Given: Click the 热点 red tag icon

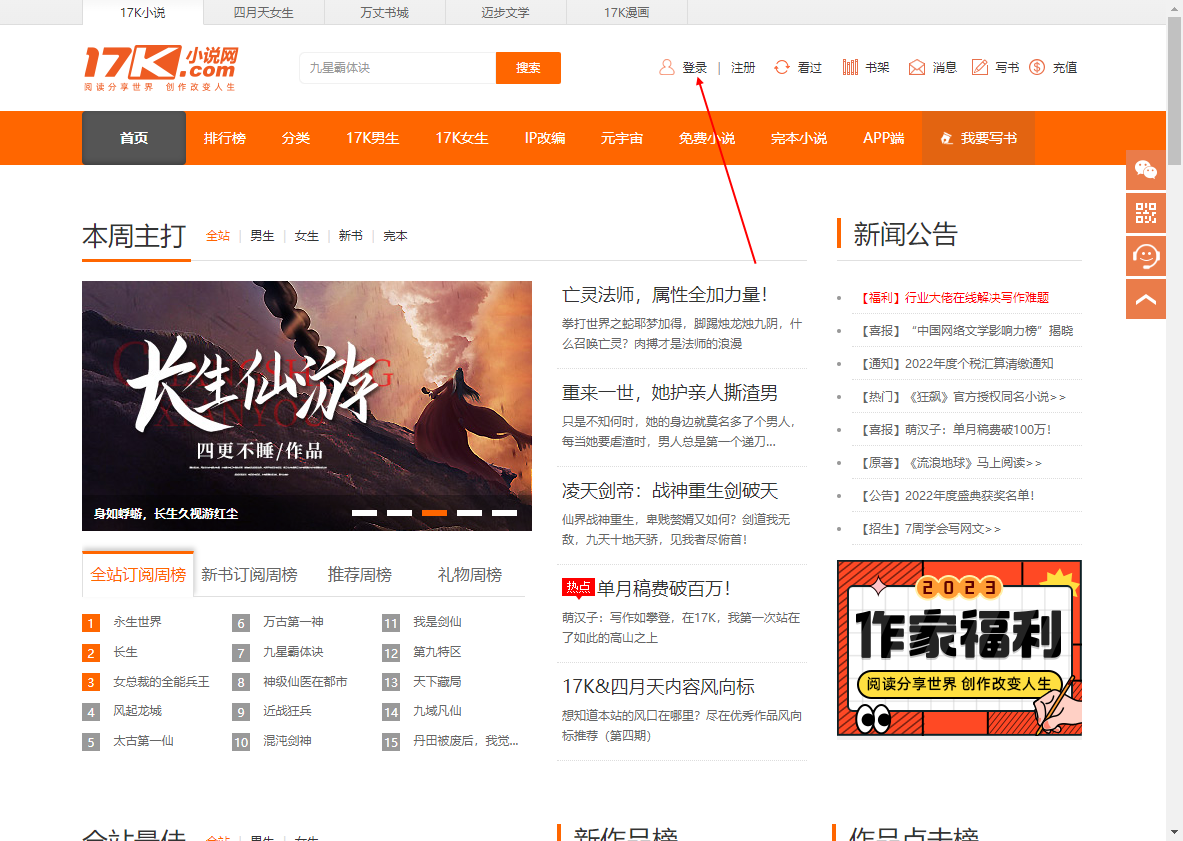Looking at the screenshot, I should click(x=577, y=588).
